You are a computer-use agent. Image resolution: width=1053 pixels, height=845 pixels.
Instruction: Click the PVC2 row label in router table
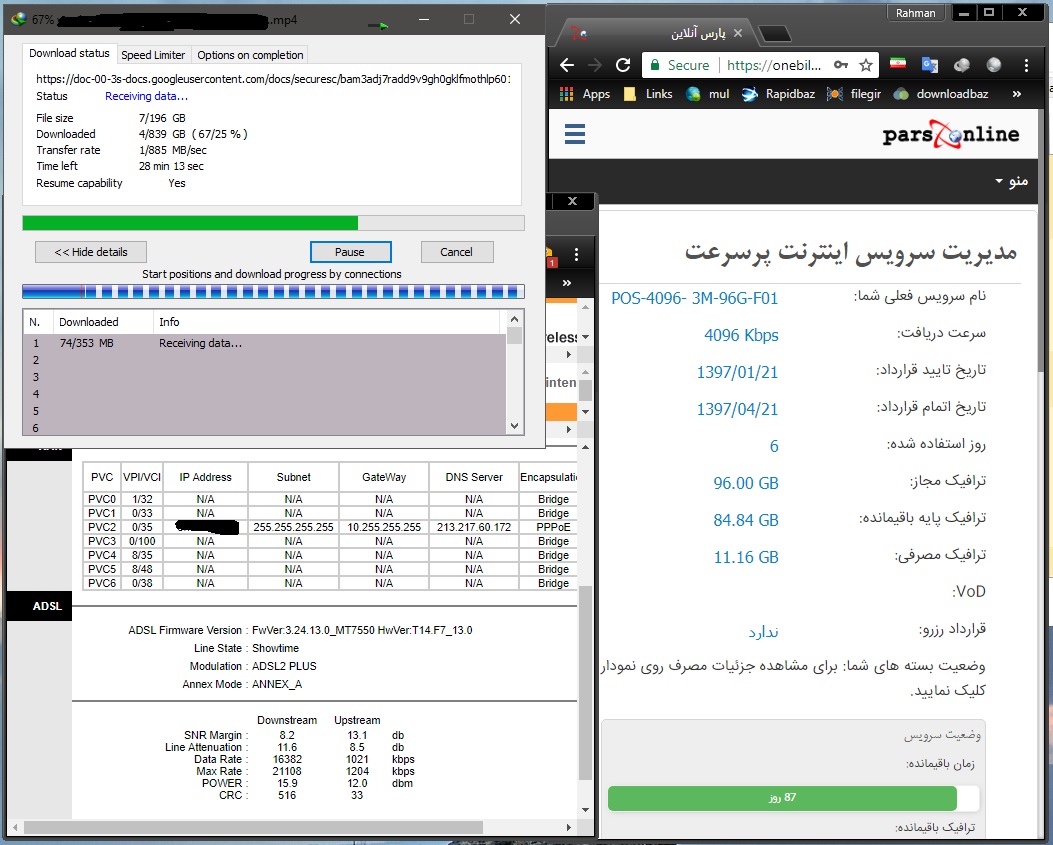tap(102, 527)
